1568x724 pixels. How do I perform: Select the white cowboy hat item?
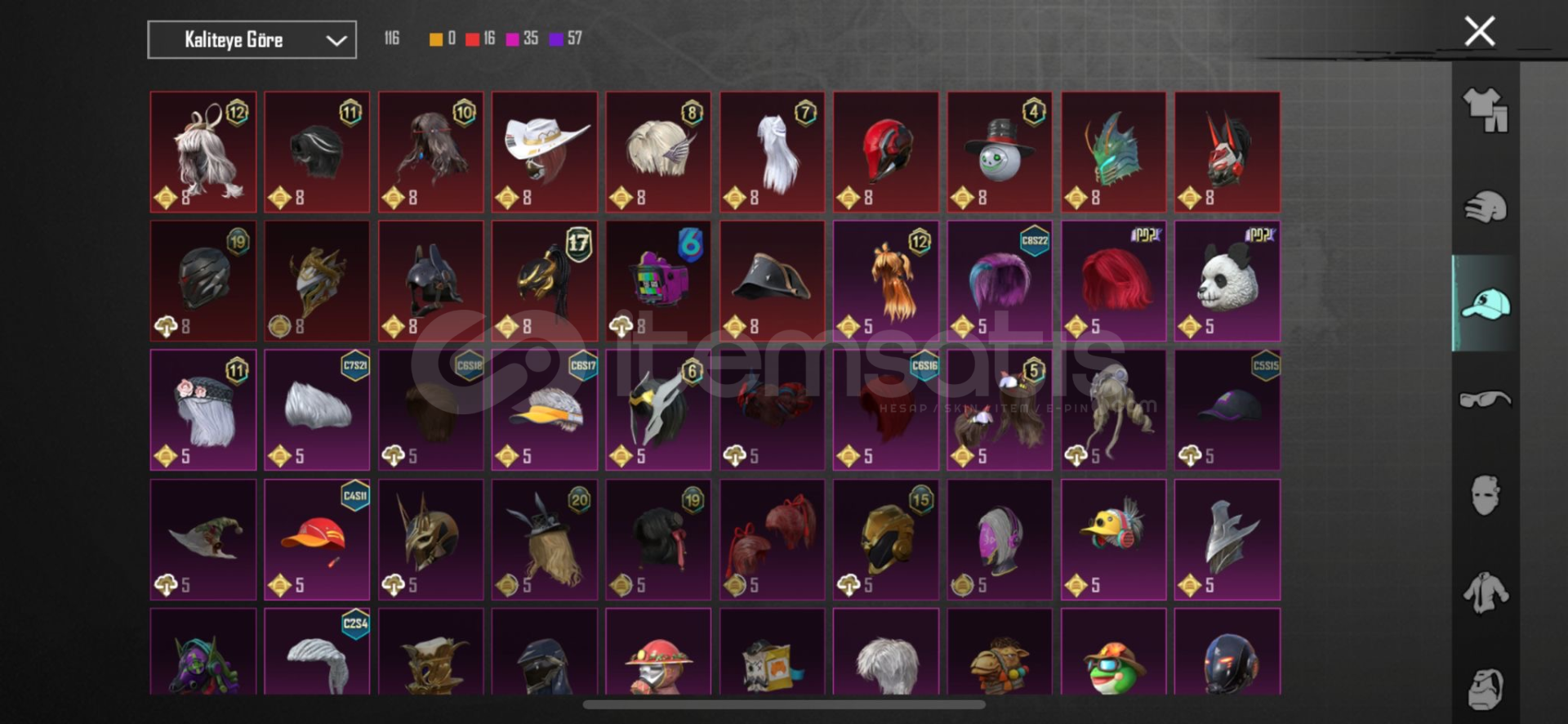pyautogui.click(x=545, y=152)
